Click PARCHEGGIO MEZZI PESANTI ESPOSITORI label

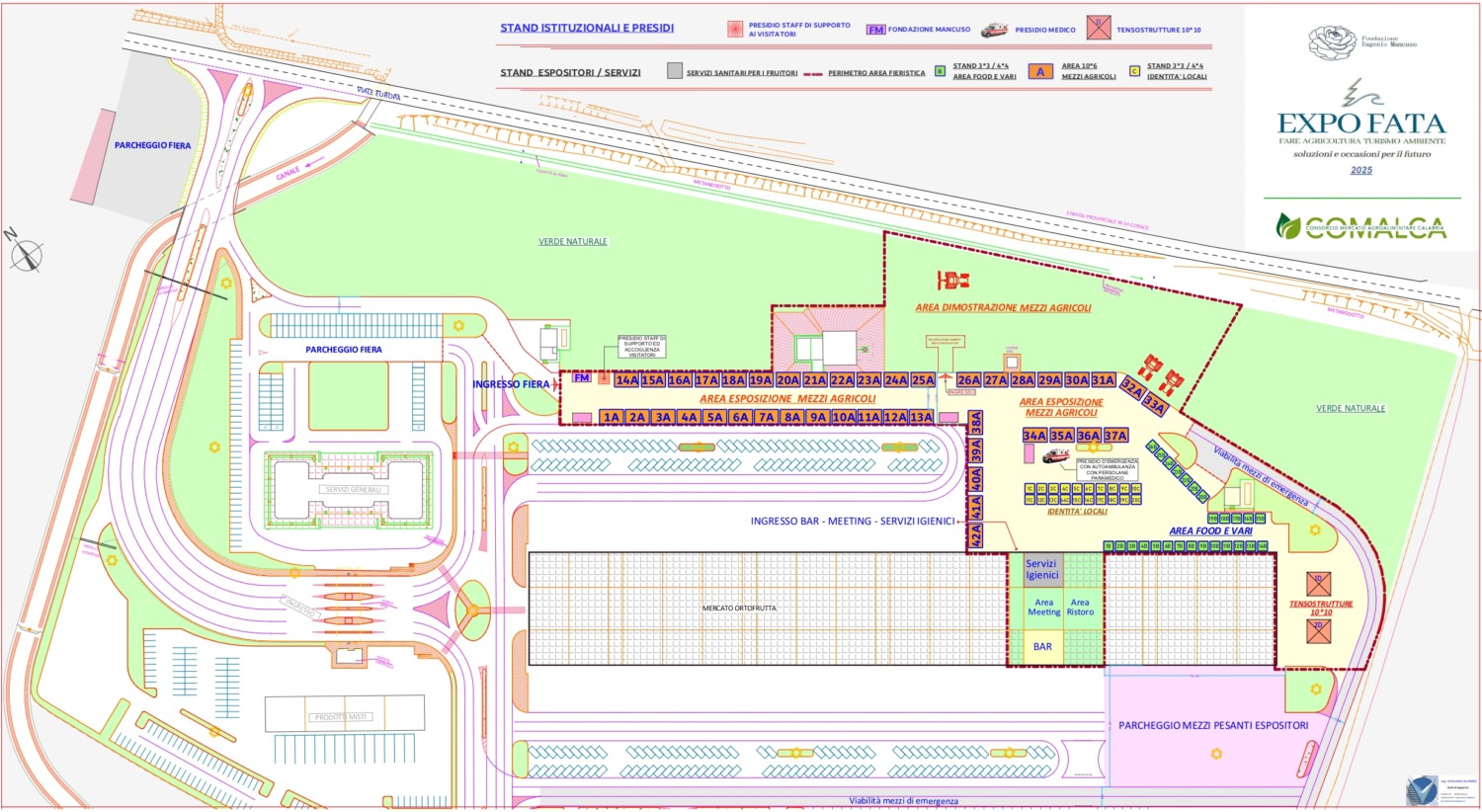click(x=1213, y=726)
